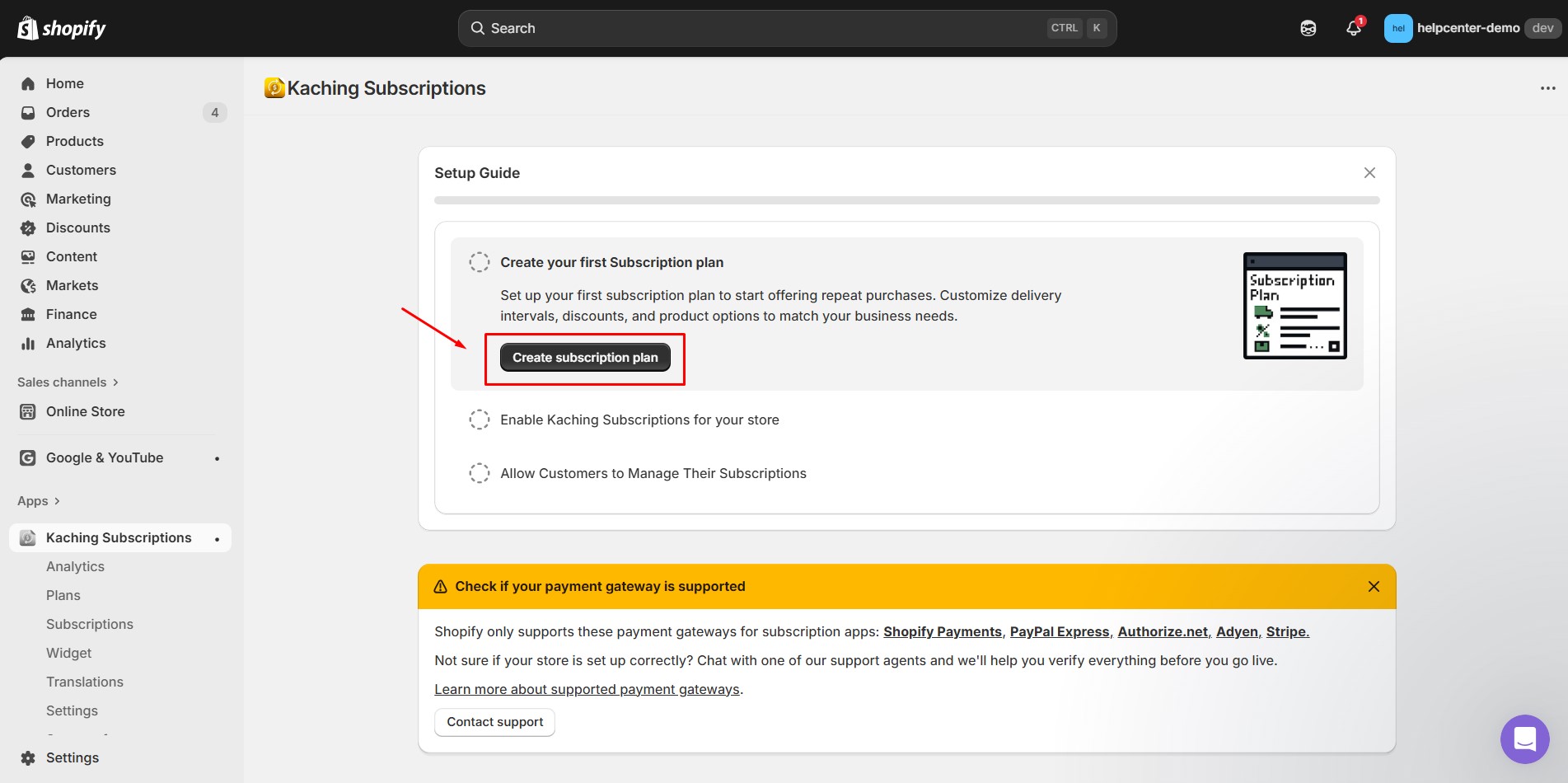Check the Allow Customers to Manage Their Subscriptions step

coord(480,472)
